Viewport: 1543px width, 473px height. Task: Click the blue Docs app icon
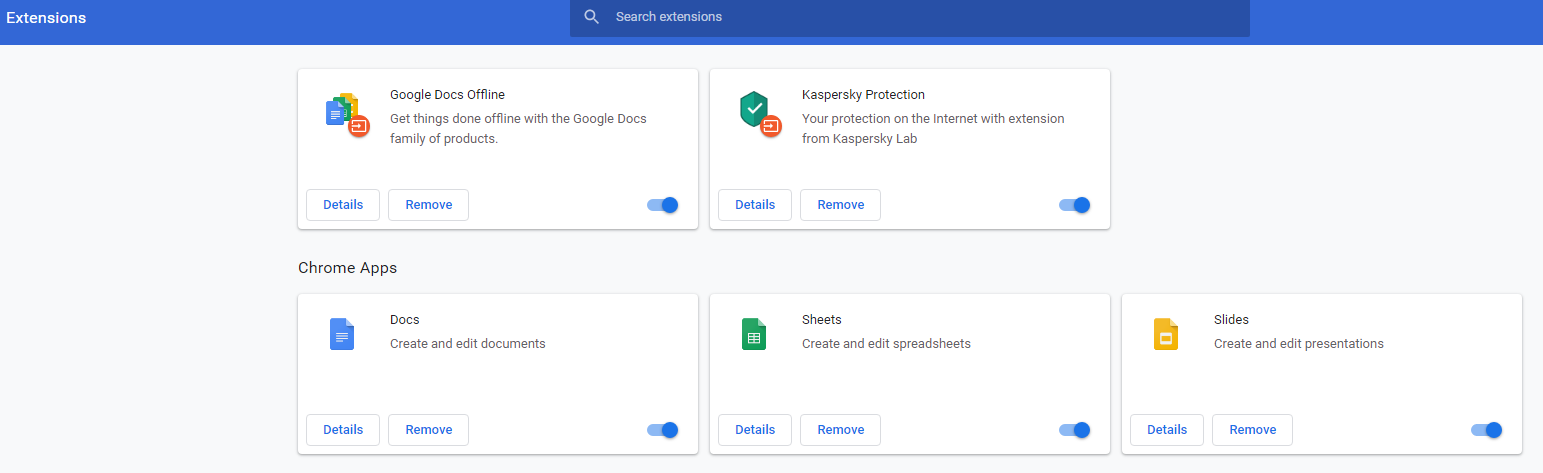pyautogui.click(x=342, y=333)
